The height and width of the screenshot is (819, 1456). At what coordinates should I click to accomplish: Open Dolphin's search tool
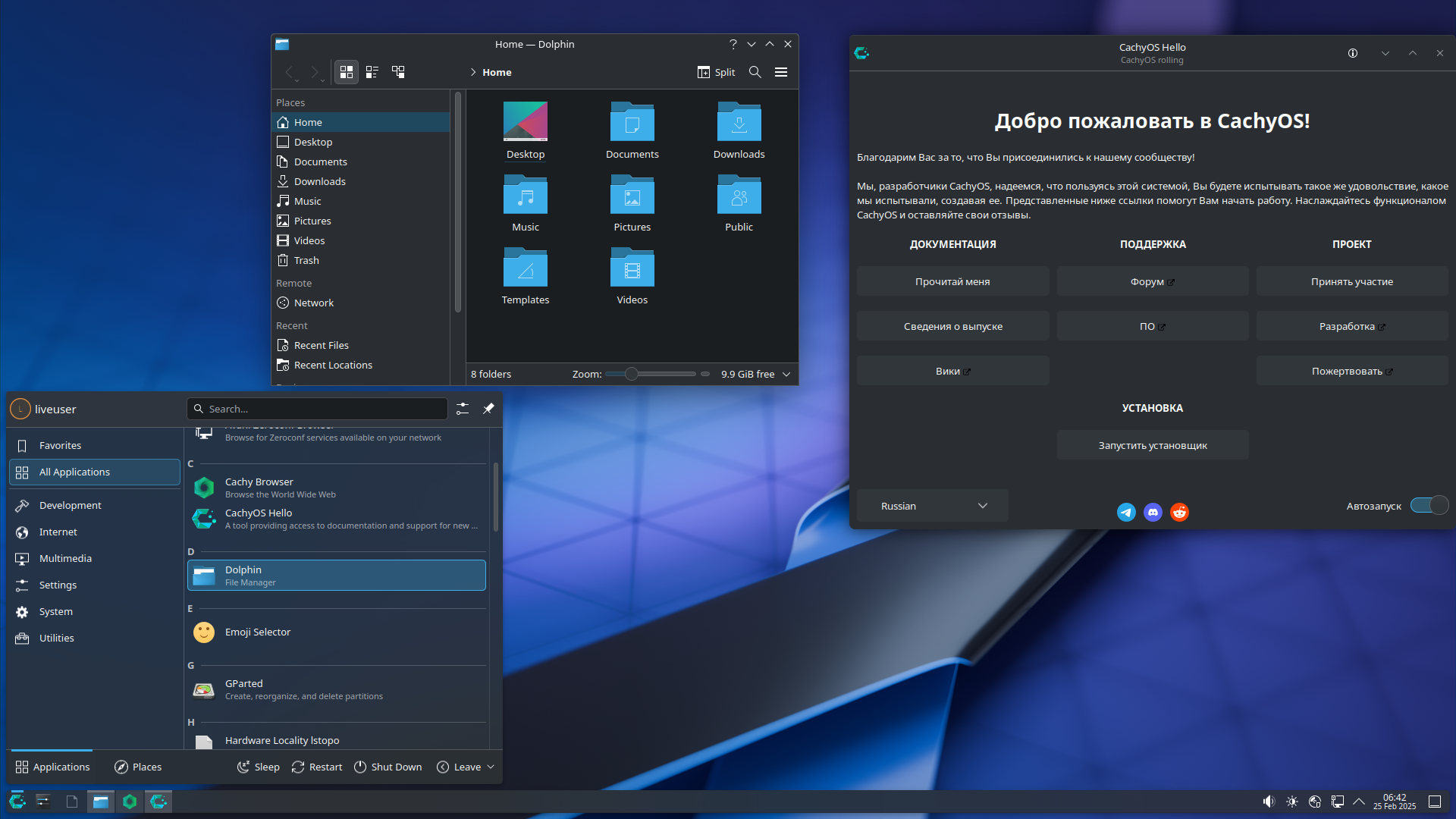coord(755,72)
